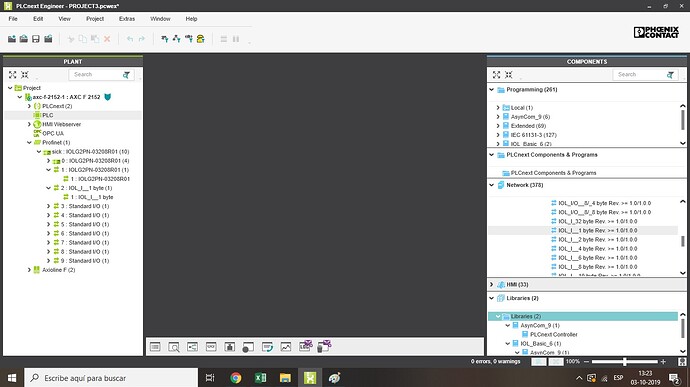690x387 pixels.
Task: Open the logic analyzer chart icon
Action: pos(286,347)
